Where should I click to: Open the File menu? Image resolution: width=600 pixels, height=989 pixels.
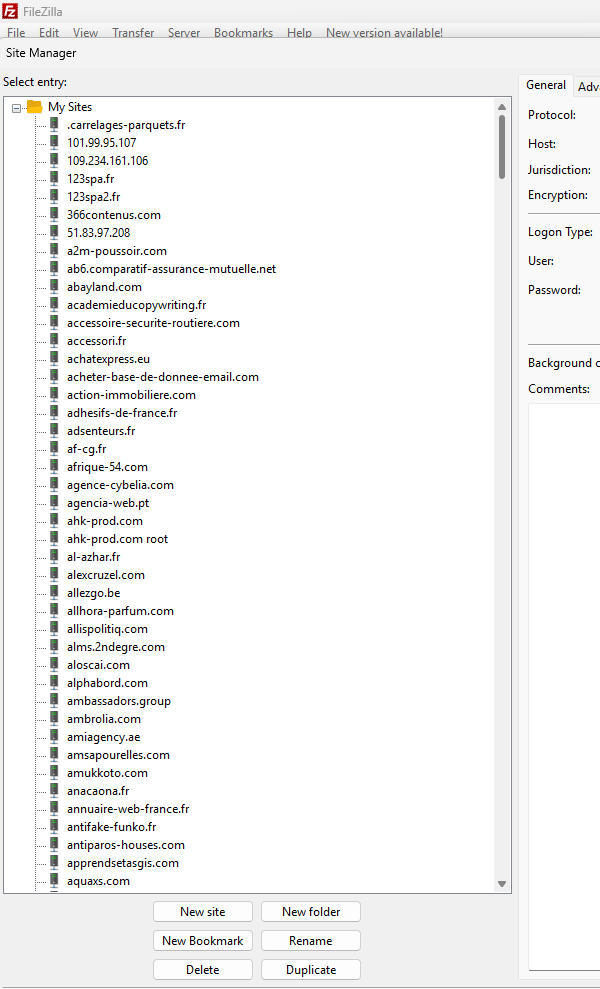(x=16, y=33)
